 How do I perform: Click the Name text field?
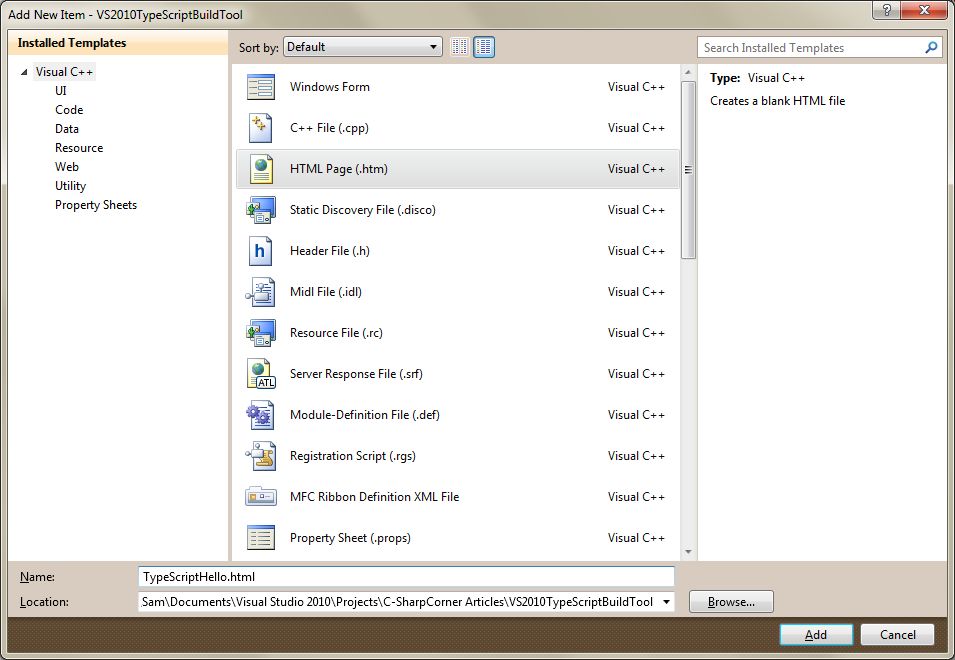tap(406, 577)
